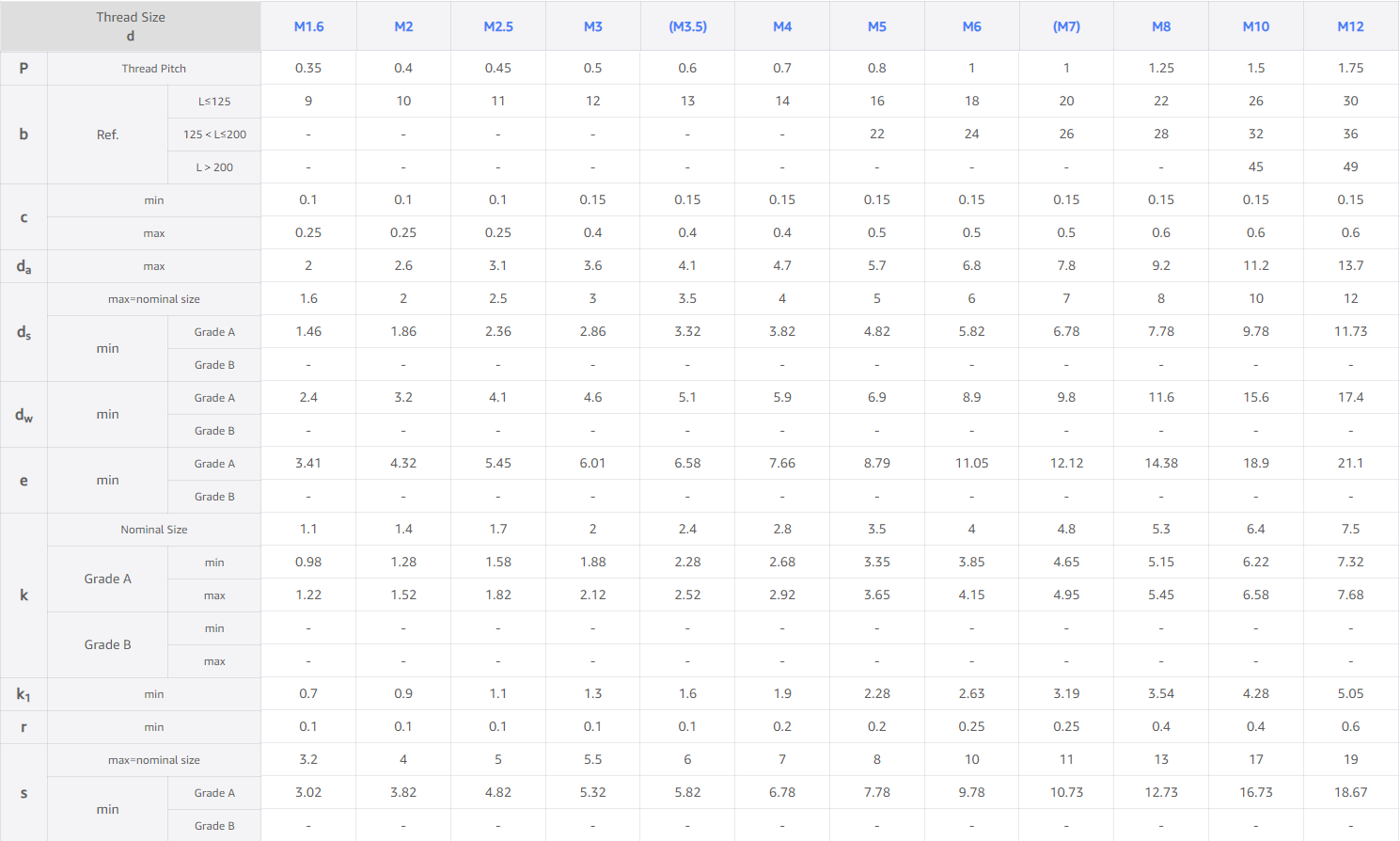Click the M1.6 k1 min value 0.7

point(308,693)
